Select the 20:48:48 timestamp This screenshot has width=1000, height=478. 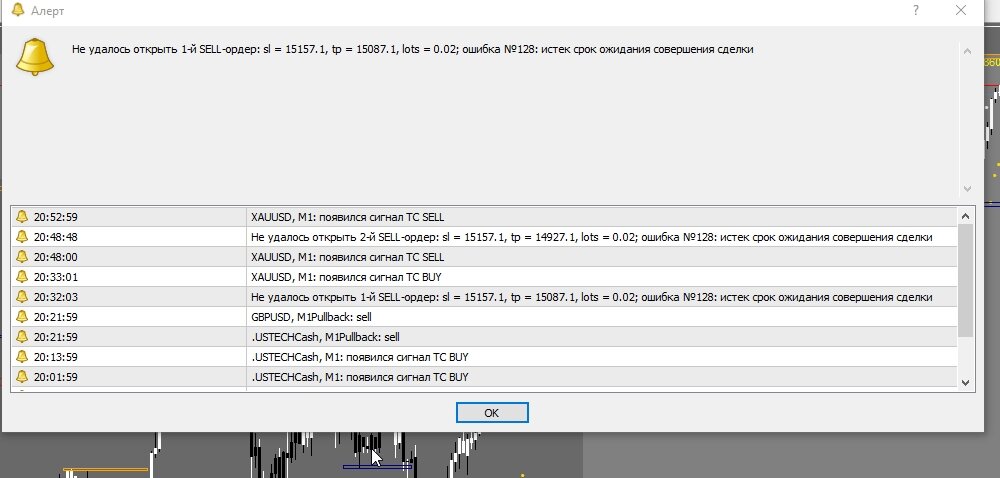(55, 237)
